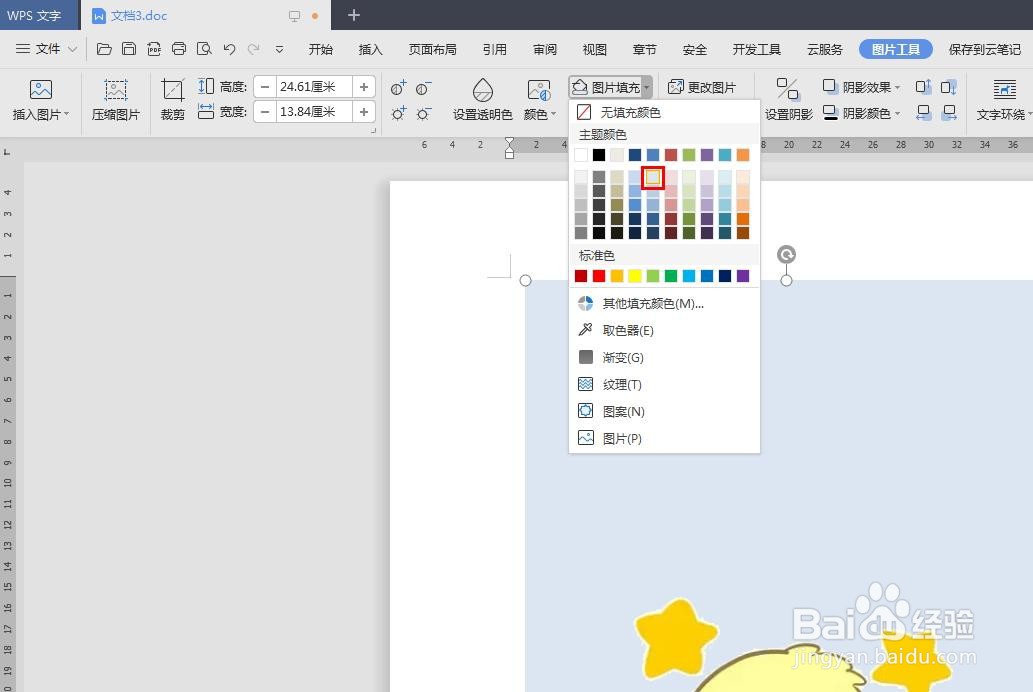Click the Text Wrap icon
Image resolution: width=1033 pixels, height=692 pixels.
click(1004, 89)
